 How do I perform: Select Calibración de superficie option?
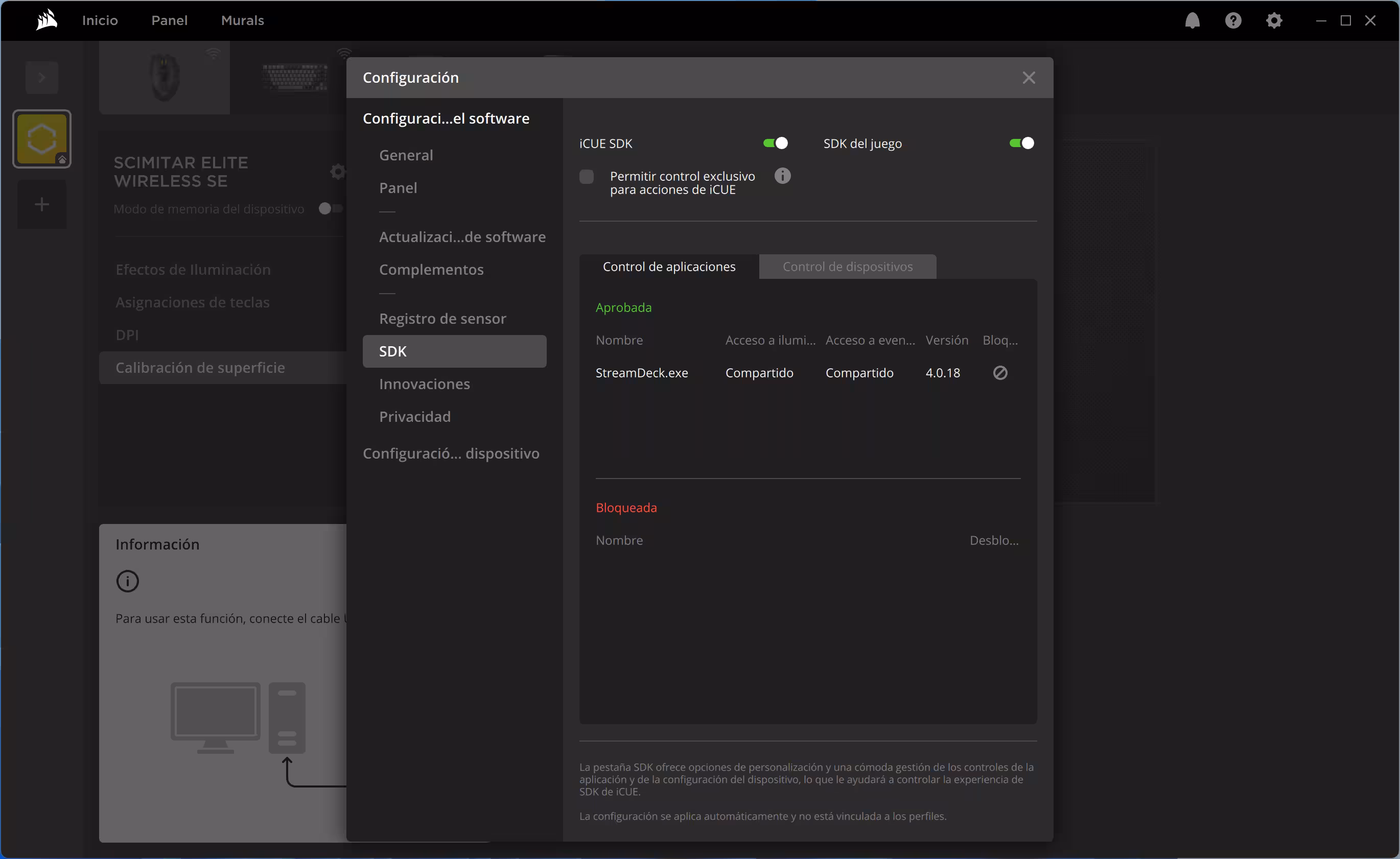pos(223,368)
